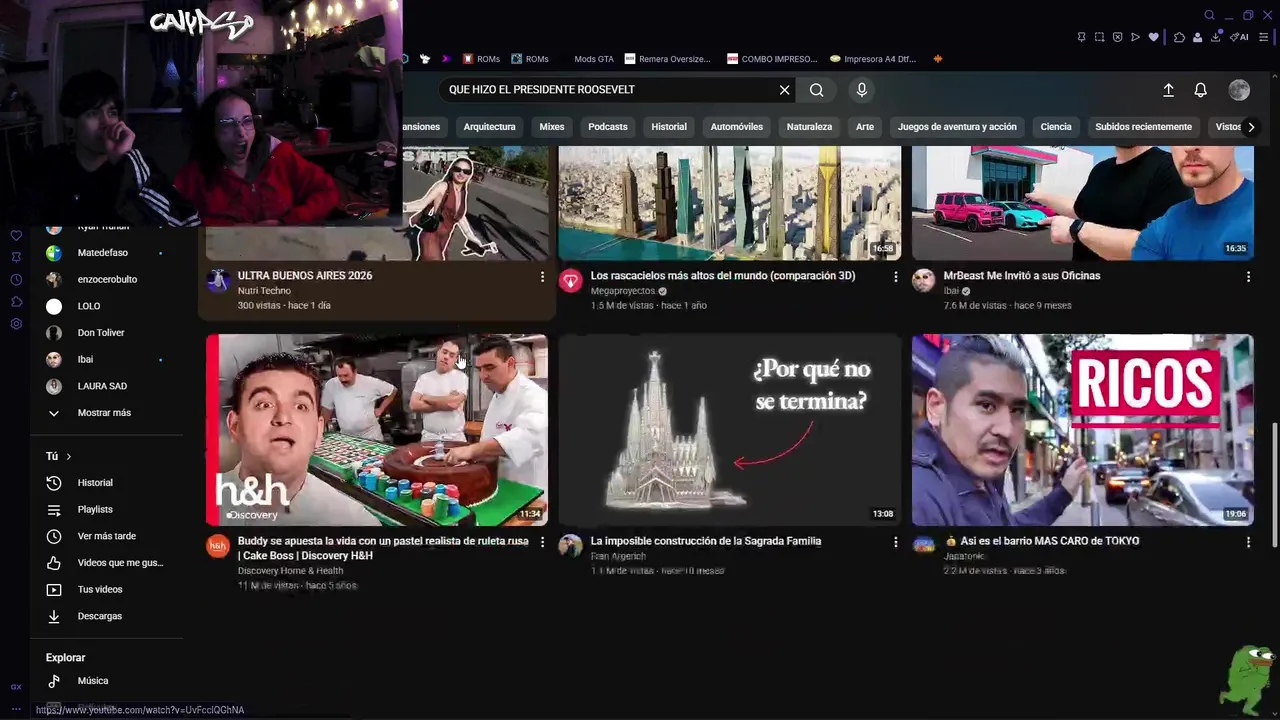
Task: Click the sidebar extensions cube at far left
Action: click(16, 302)
